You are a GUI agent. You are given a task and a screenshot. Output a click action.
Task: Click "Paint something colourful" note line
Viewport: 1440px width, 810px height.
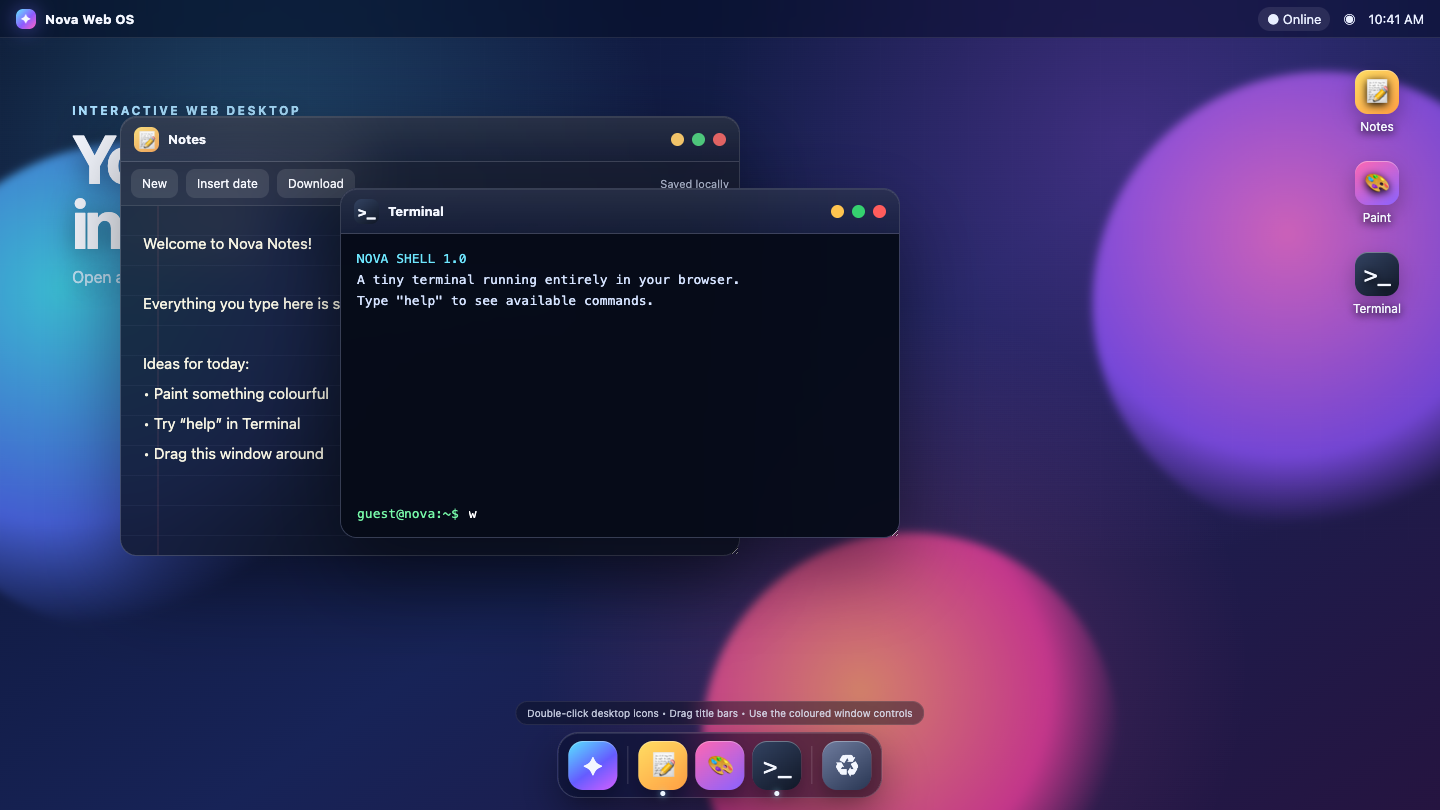click(x=236, y=394)
